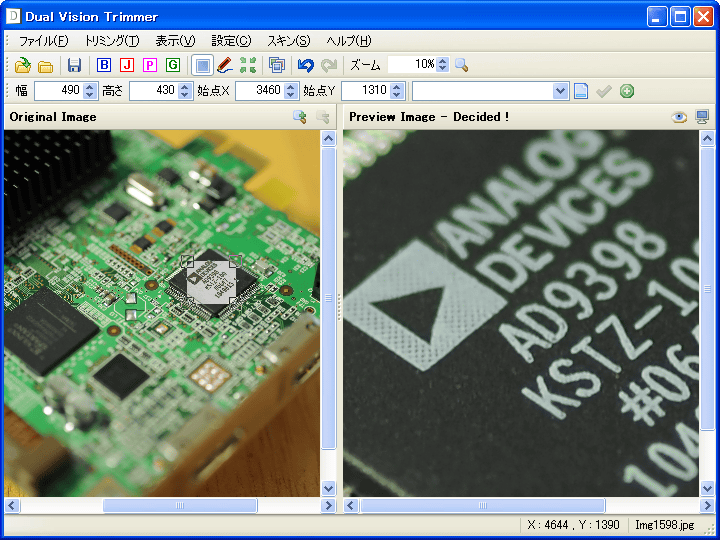Click Preview Image vertical scroll up arrow

coord(708,139)
